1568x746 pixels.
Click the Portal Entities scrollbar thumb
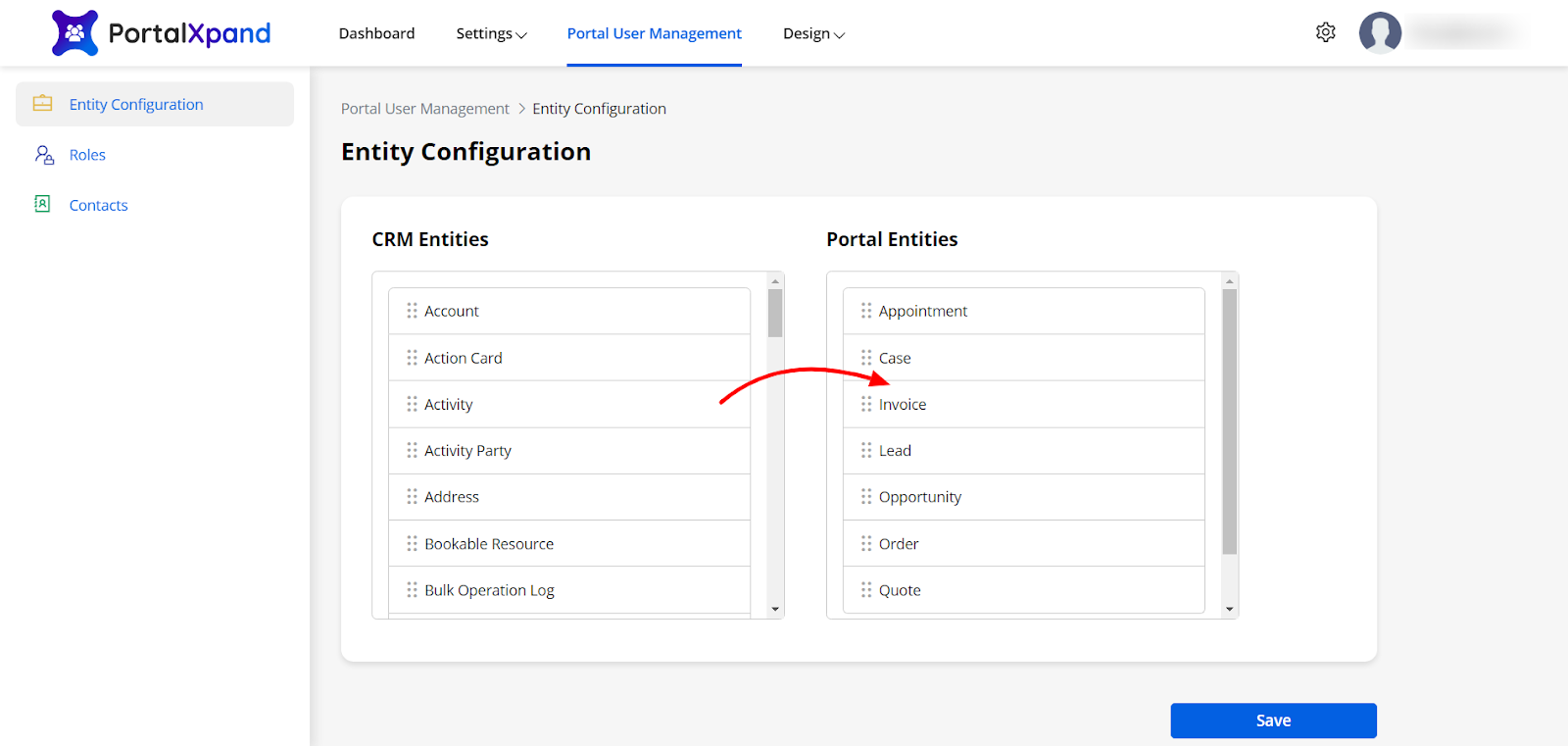click(1229, 422)
